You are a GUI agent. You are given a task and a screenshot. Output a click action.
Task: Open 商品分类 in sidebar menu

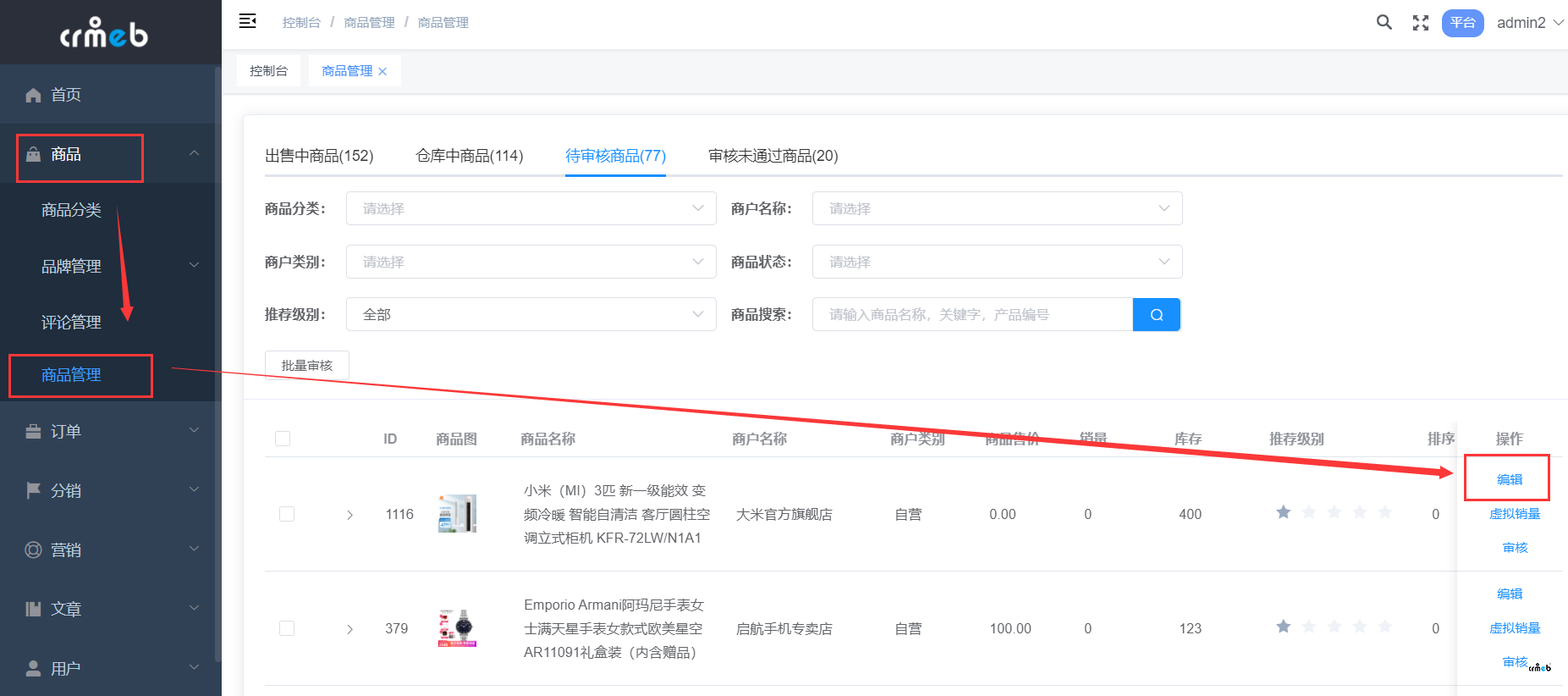pyautogui.click(x=71, y=210)
